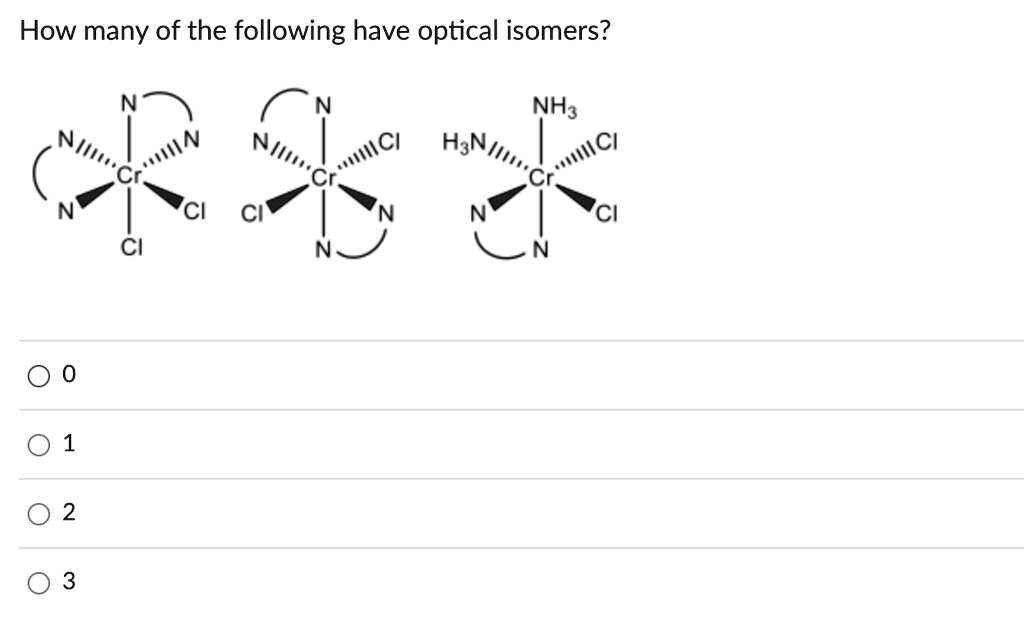The width and height of the screenshot is (1024, 635).
Task: Click the Cr center with axial Cl below
Action: point(129,175)
